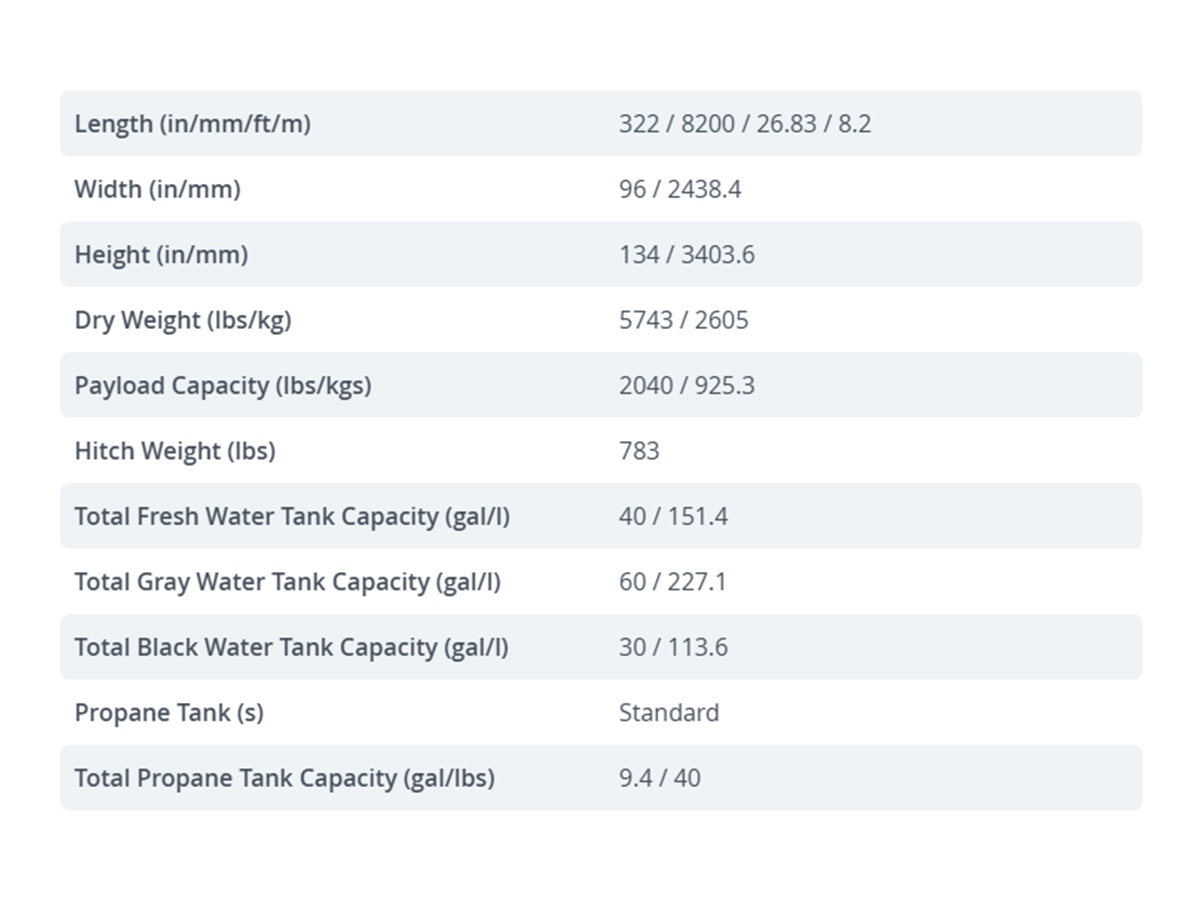Image resolution: width=1200 pixels, height=900 pixels.
Task: Select the hitch weight value 783
Action: point(639,451)
